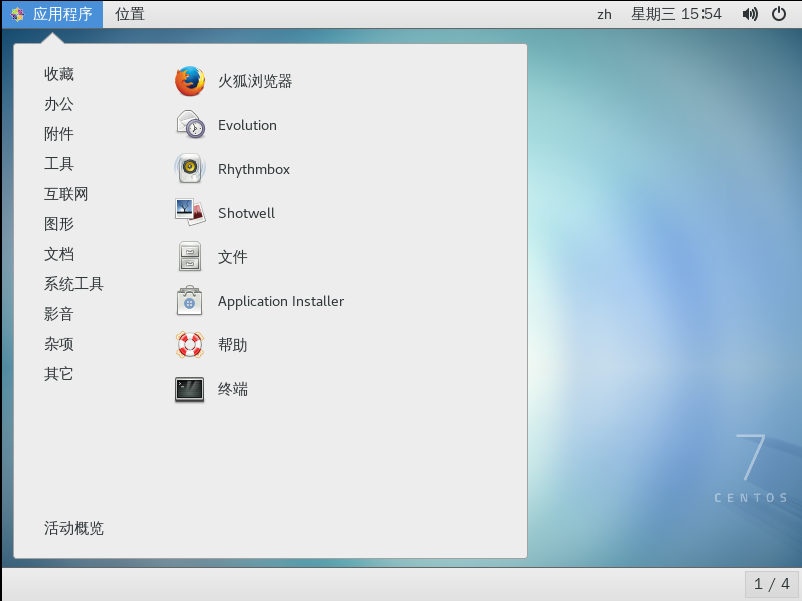The image size is (802, 601).
Task: Select the 影音 sound and video category
Action: [x=59, y=314]
